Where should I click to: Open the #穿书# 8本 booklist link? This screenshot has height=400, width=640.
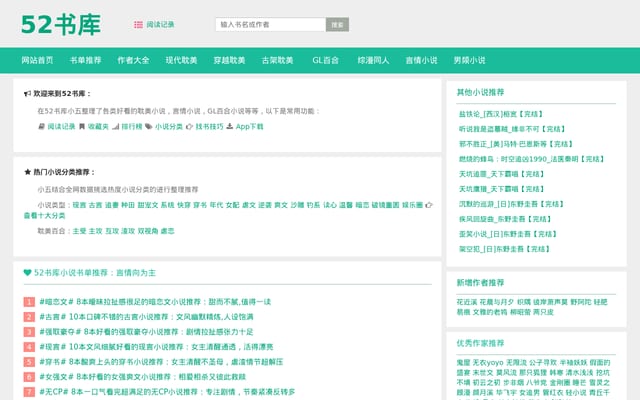tap(161, 362)
